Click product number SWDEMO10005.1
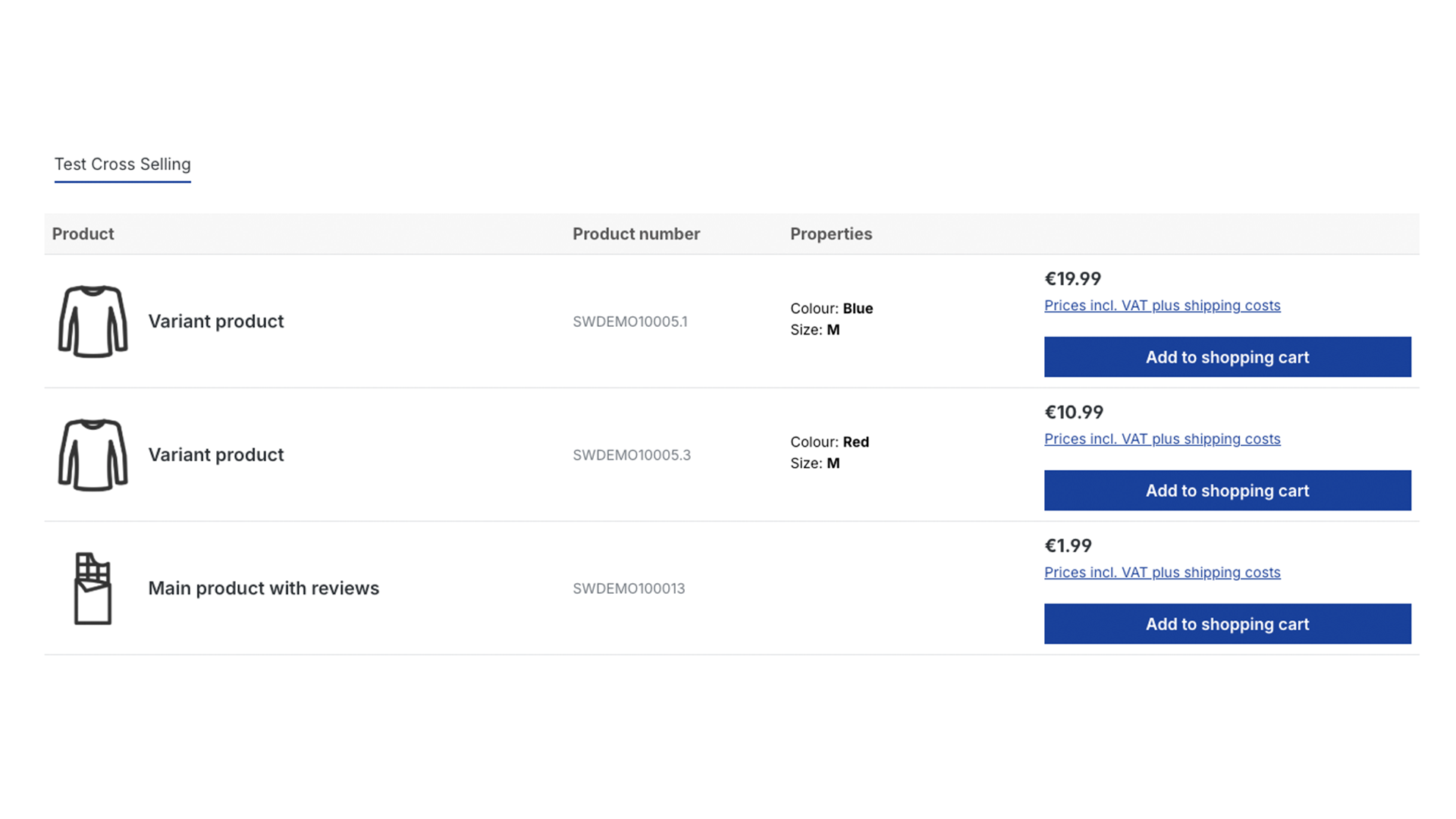The width and height of the screenshot is (1456, 819). pyautogui.click(x=629, y=322)
